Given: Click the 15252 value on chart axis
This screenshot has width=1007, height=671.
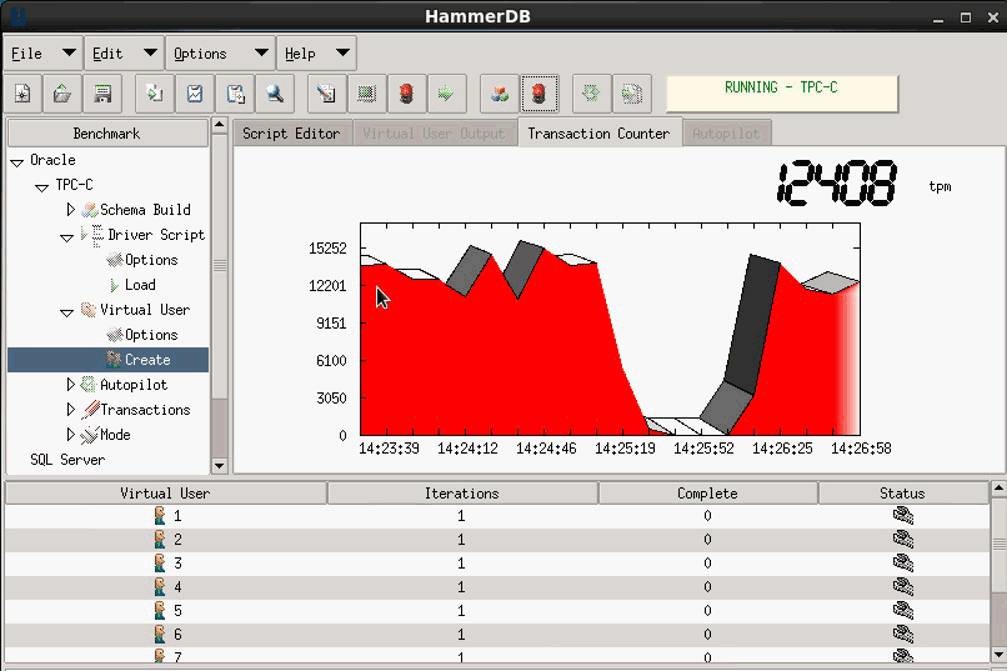Looking at the screenshot, I should pyautogui.click(x=328, y=248).
